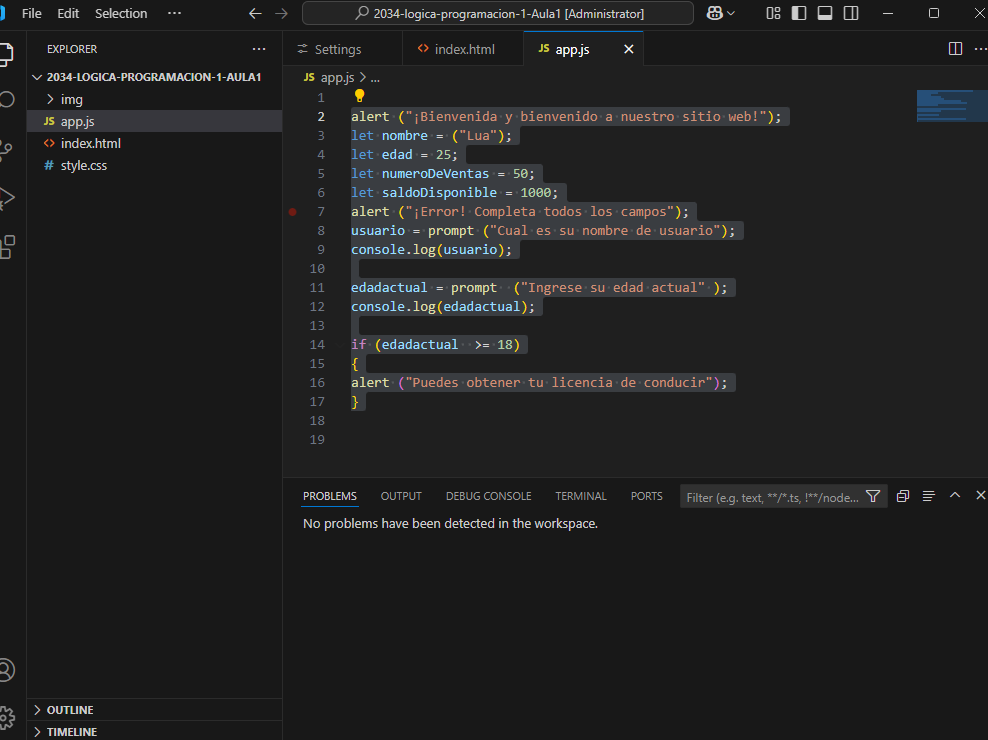Click the lightbulb code action icon
Viewport: 988px width, 740px height.
point(359,96)
